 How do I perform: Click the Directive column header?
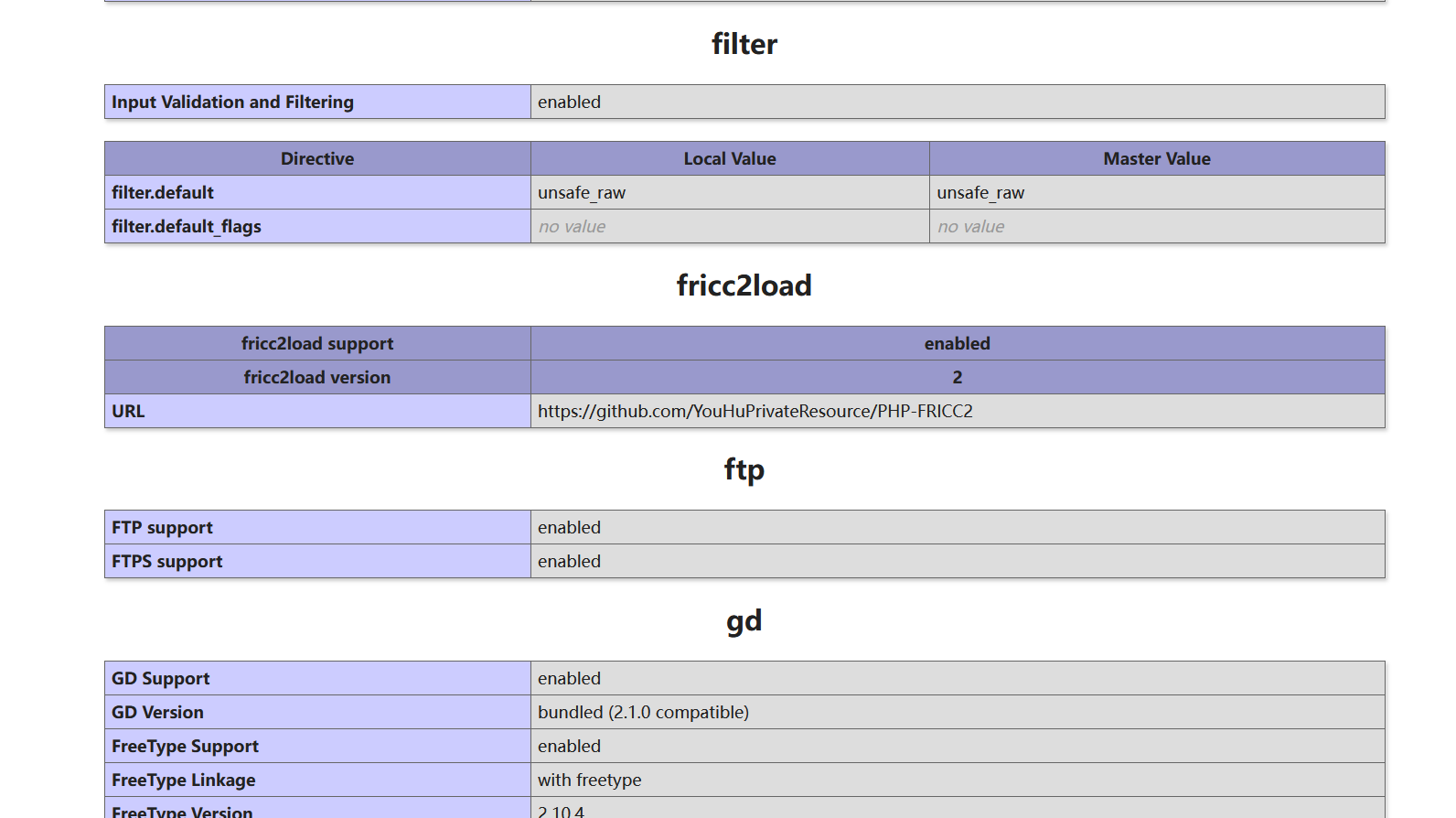pyautogui.click(x=317, y=158)
